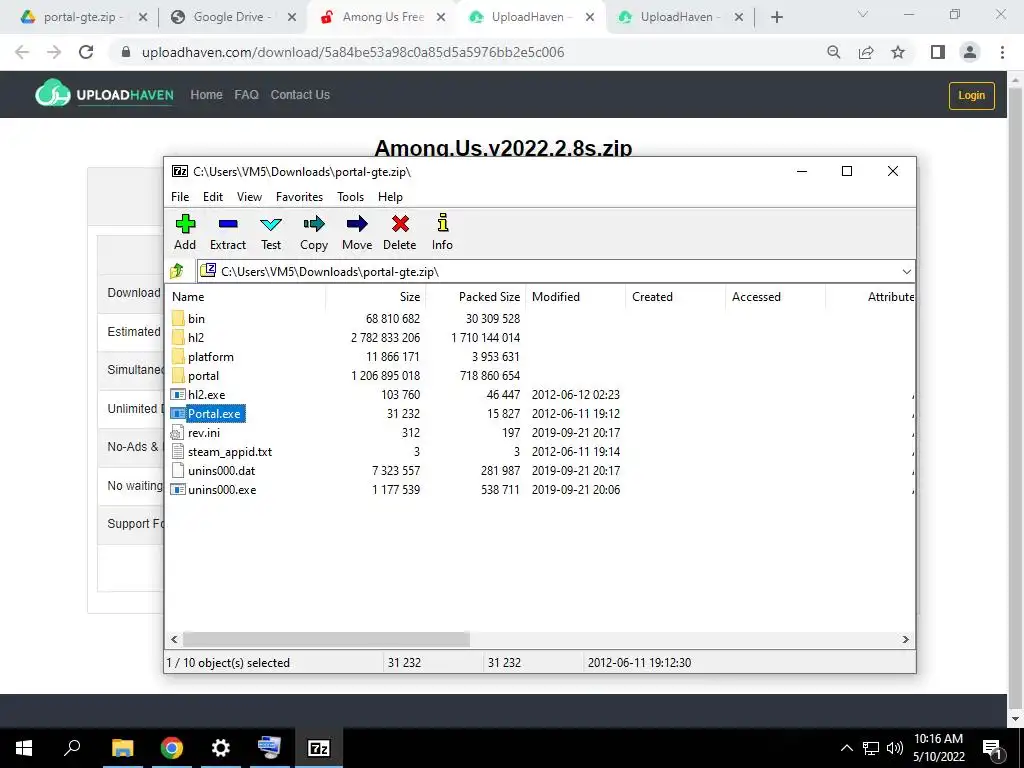Sort by the Packed Size column header
Screen dimensions: 1024x768
[475, 296]
